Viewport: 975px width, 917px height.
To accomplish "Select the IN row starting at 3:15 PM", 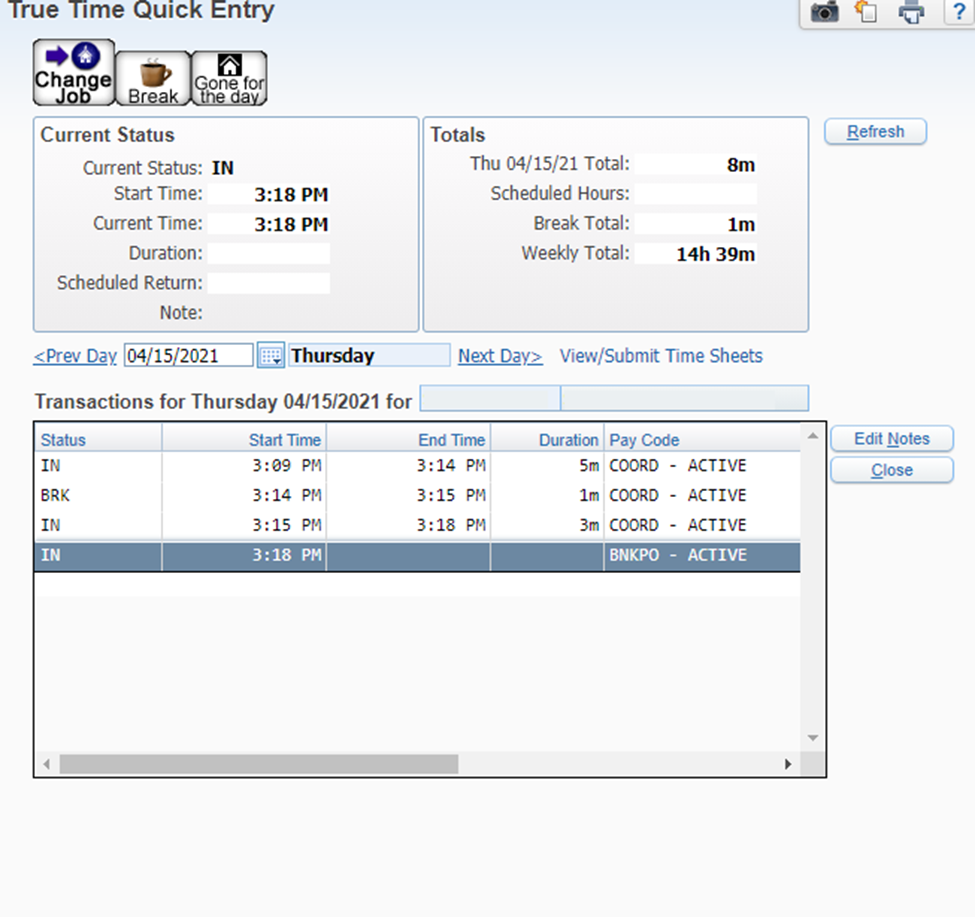I will 417,525.
